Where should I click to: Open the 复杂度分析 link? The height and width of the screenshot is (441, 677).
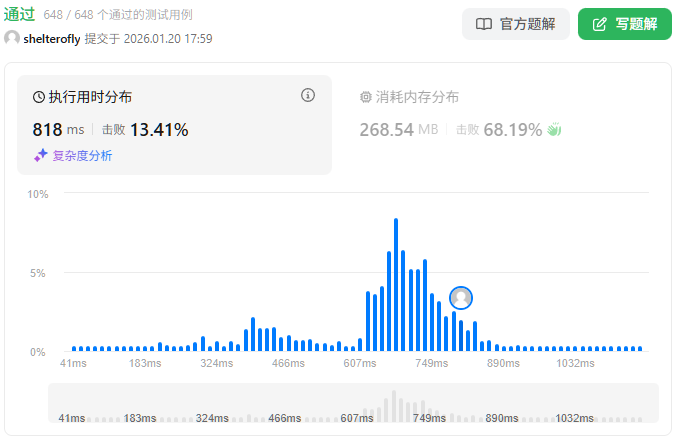pyautogui.click(x=82, y=155)
